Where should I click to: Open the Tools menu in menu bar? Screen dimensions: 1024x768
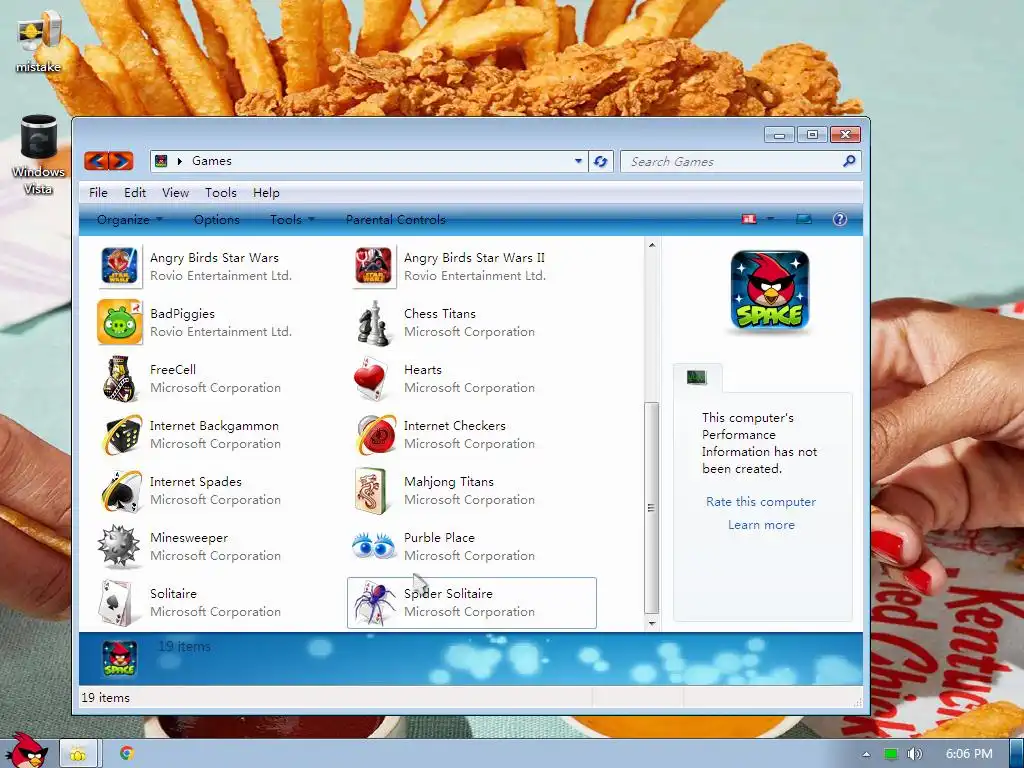pyautogui.click(x=221, y=193)
